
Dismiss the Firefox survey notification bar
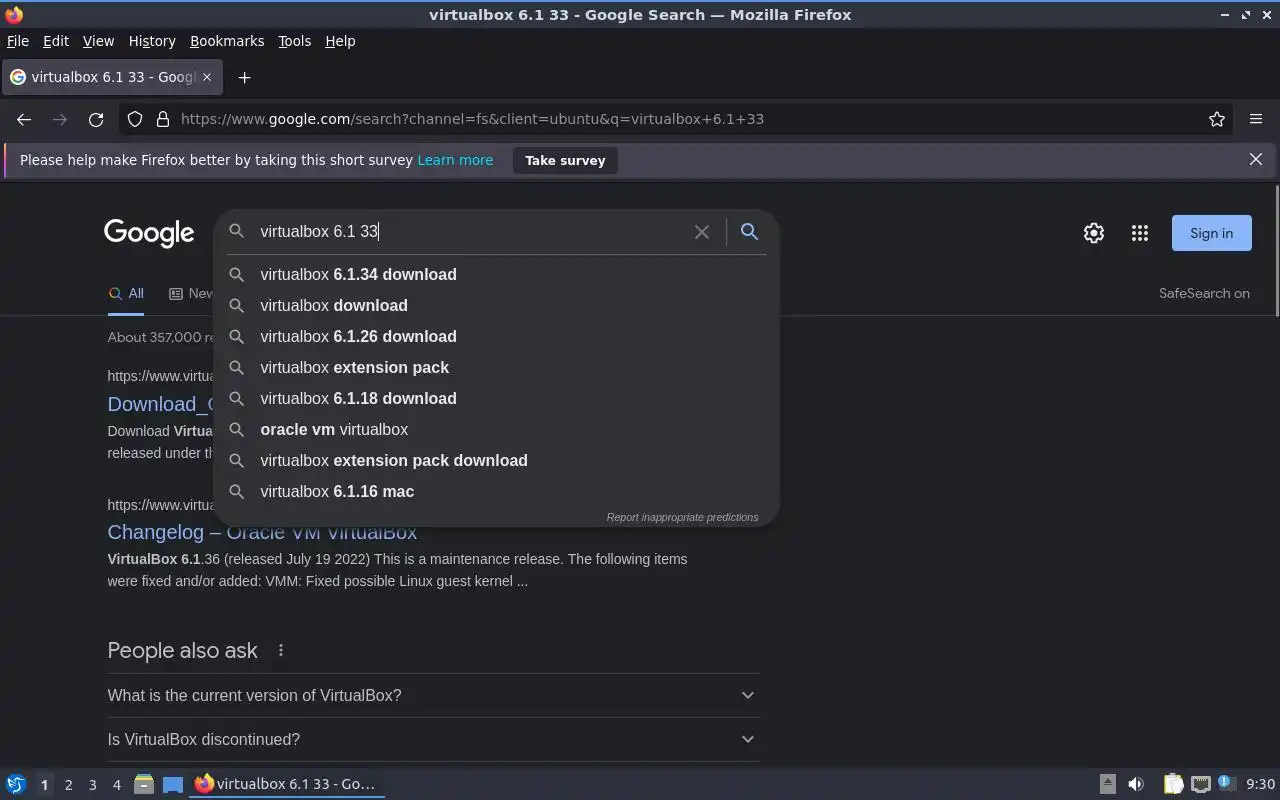[x=1256, y=160]
